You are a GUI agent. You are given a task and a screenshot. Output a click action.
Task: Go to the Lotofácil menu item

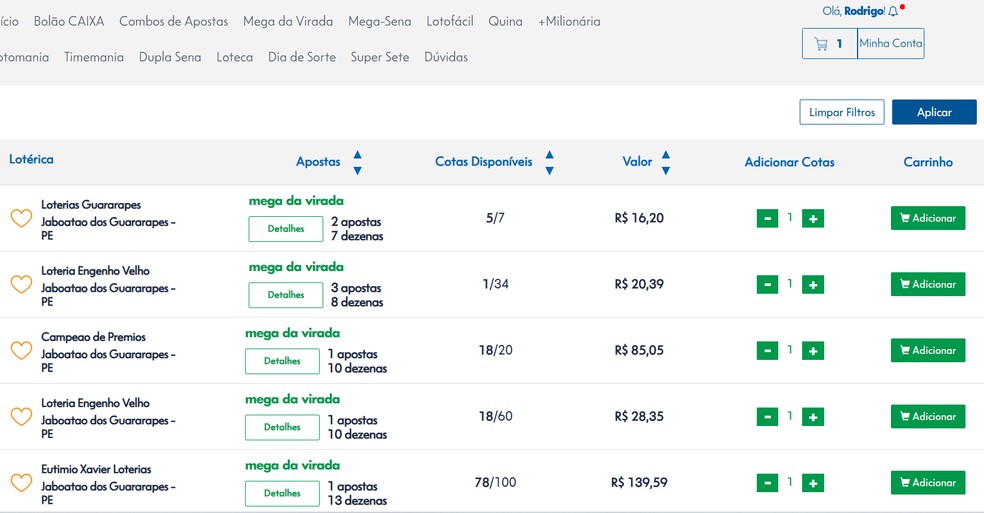(450, 21)
